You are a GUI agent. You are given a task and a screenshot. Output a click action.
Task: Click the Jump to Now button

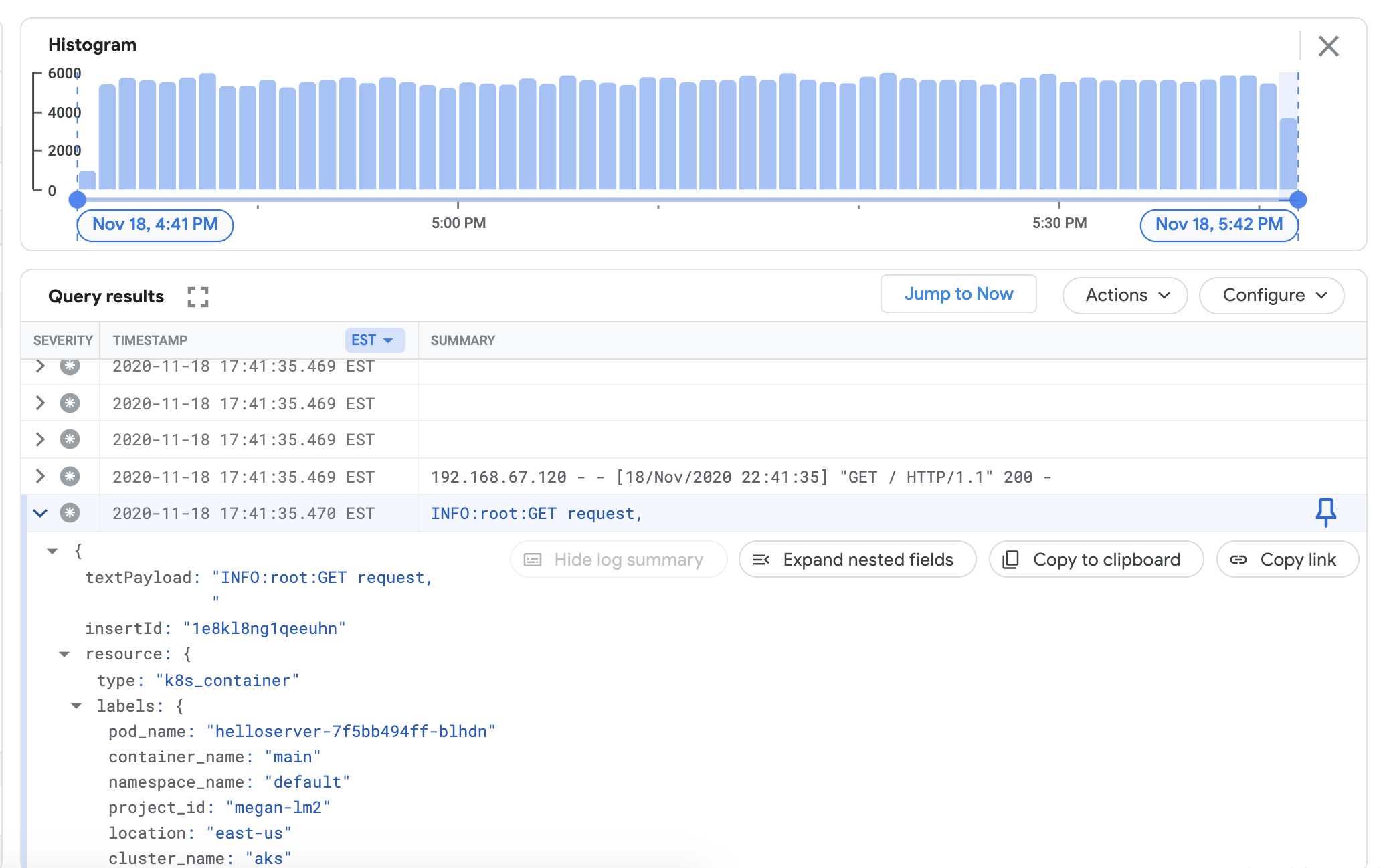coord(958,293)
